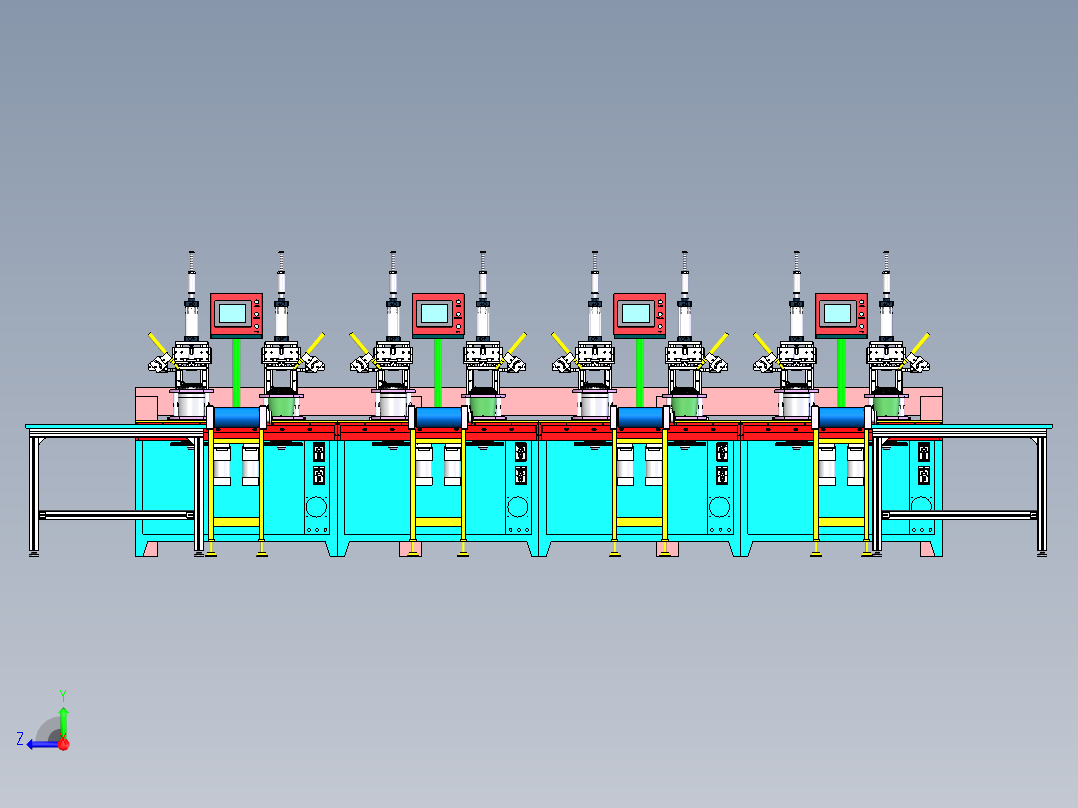1078x808 pixels.
Task: Select the leftmost red touchscreen panel on the model
Action: 236,315
